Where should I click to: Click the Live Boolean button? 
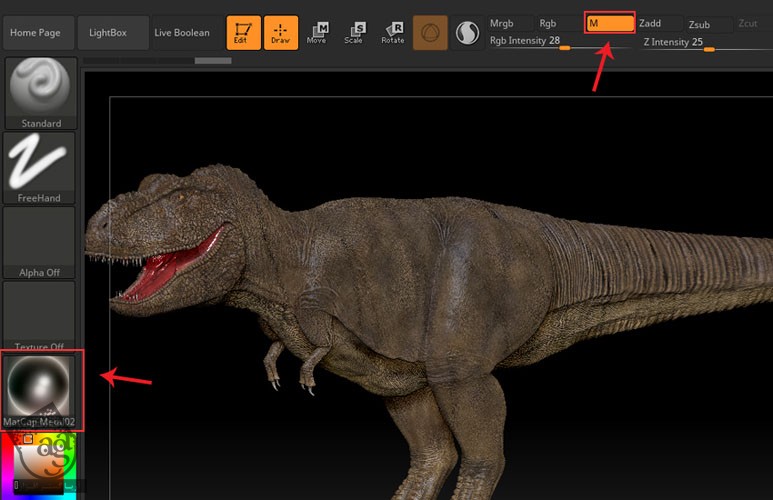coord(182,33)
